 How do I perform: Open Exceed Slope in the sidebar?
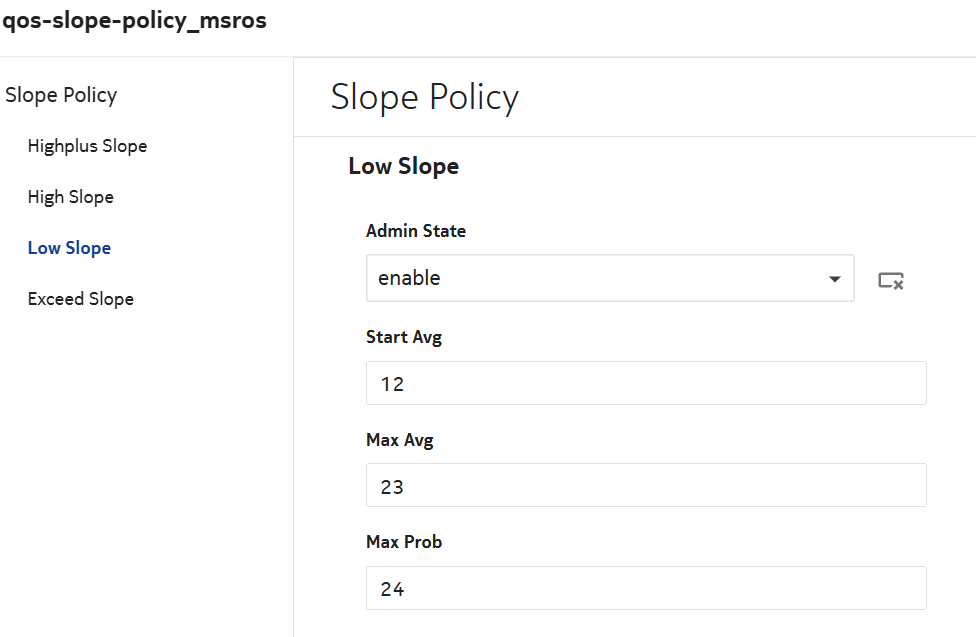(80, 299)
